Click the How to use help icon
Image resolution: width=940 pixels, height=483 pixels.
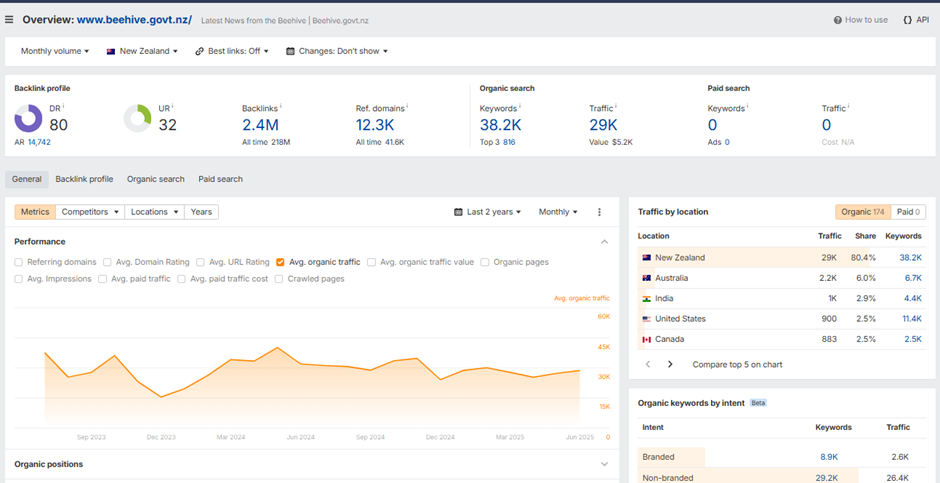837,20
